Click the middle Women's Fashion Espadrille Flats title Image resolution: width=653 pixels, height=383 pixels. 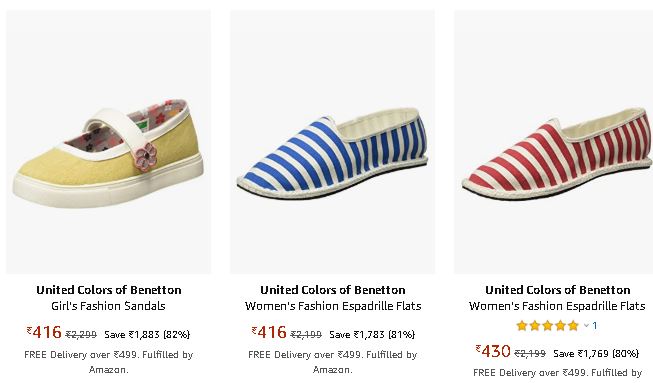pos(333,306)
